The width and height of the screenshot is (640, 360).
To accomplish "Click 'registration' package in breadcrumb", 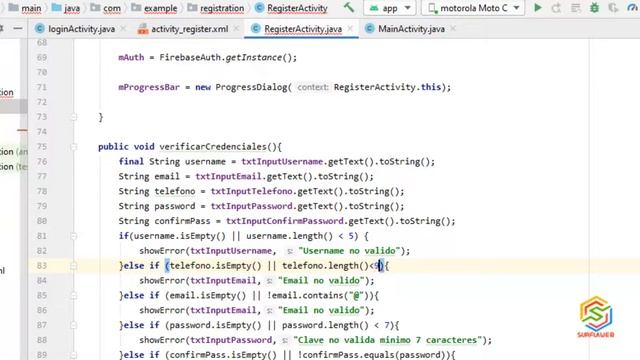I will [x=216, y=8].
